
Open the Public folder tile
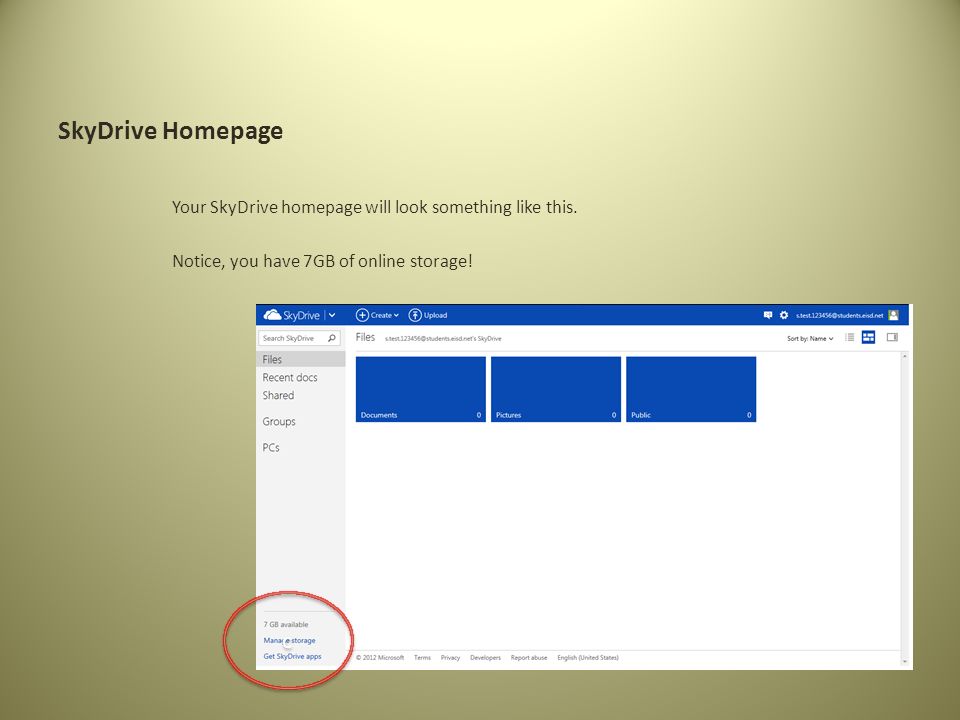pyautogui.click(x=691, y=389)
